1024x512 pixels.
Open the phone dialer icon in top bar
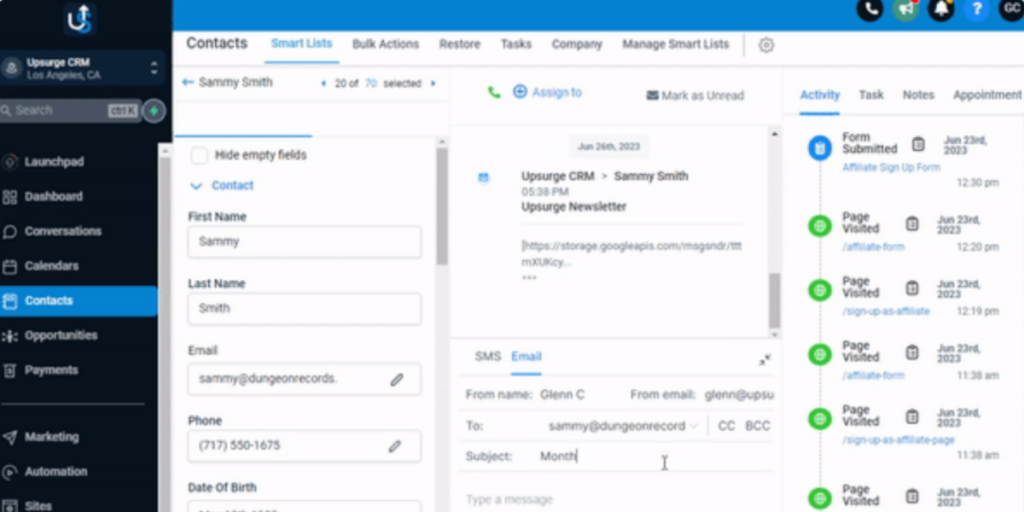tap(870, 9)
